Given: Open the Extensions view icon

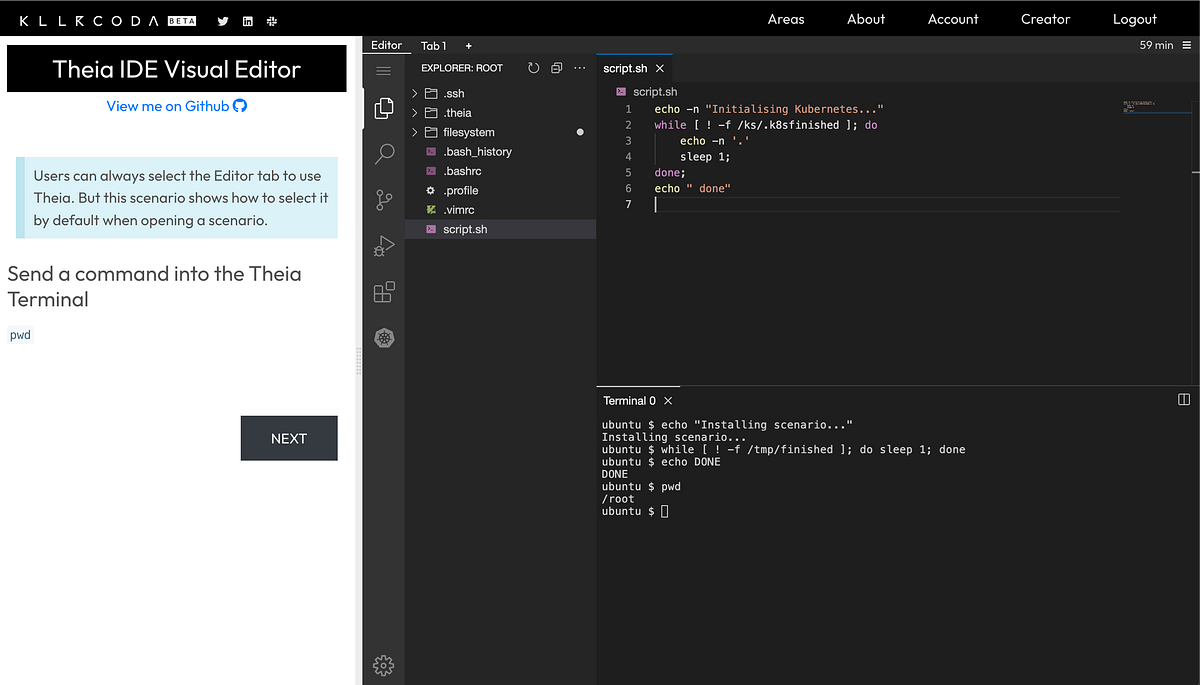Looking at the screenshot, I should 383,291.
